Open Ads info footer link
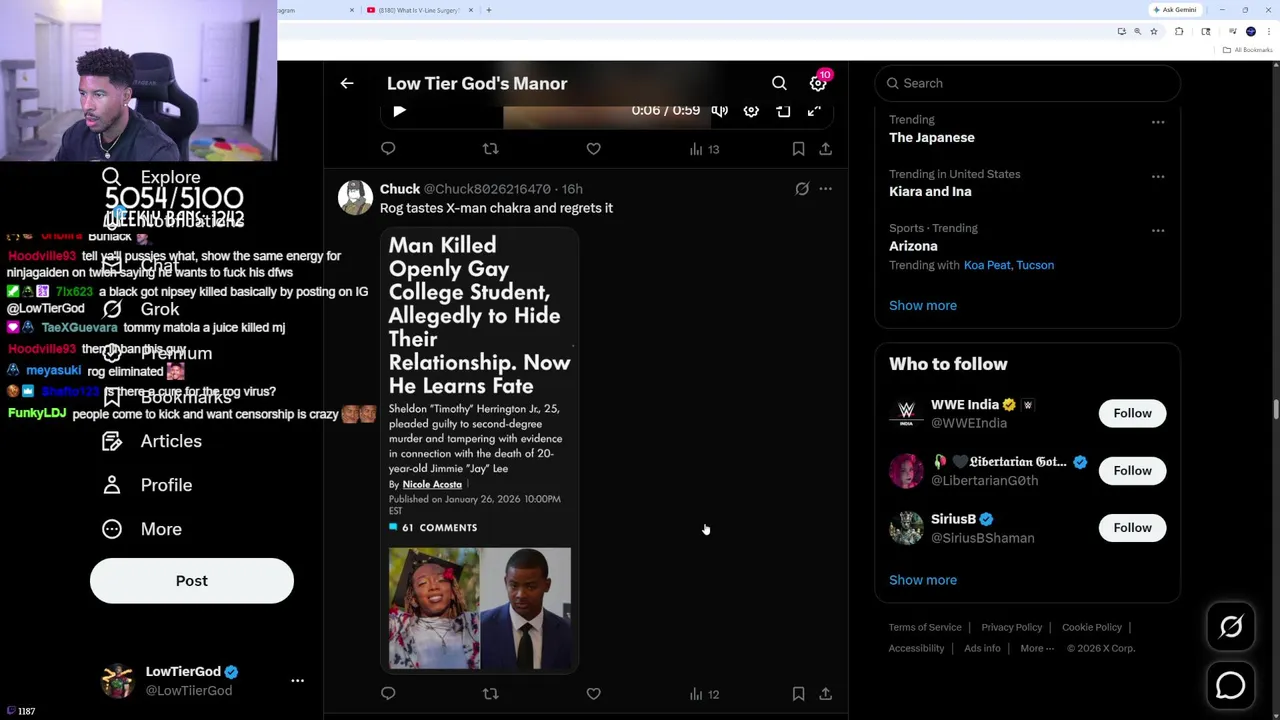This screenshot has width=1280, height=720. pos(982,649)
